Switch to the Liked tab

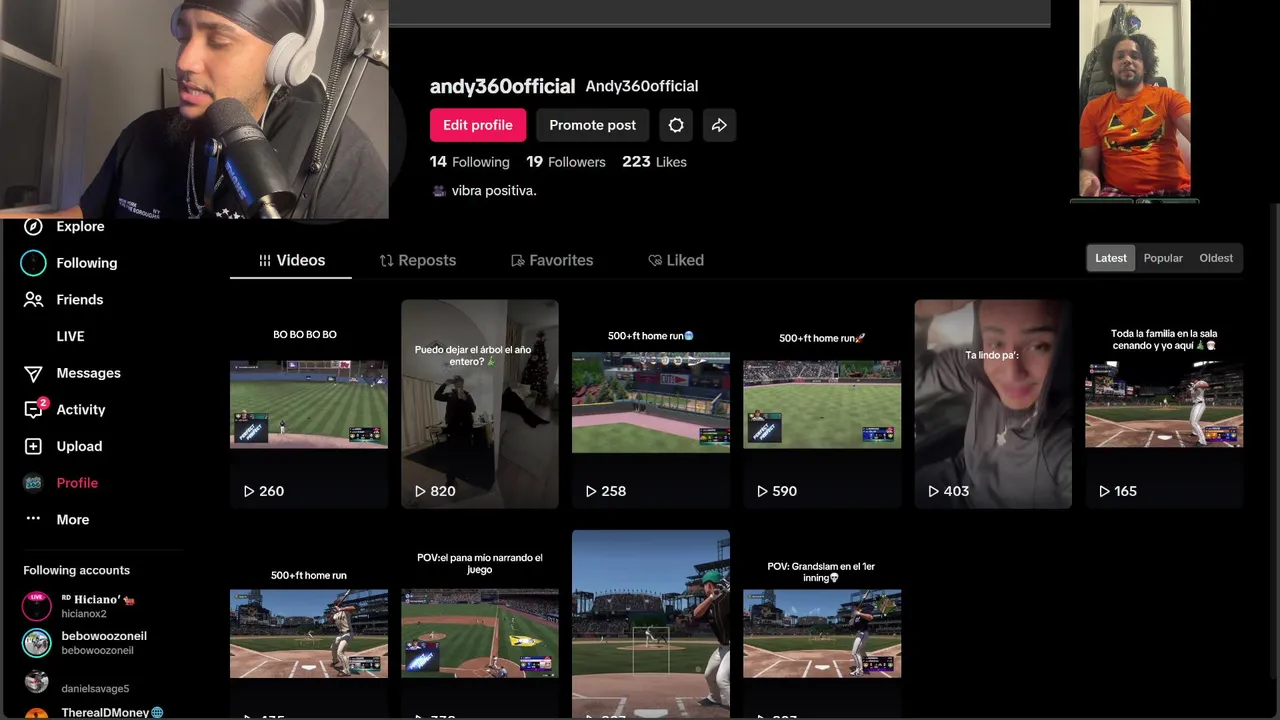(676, 260)
